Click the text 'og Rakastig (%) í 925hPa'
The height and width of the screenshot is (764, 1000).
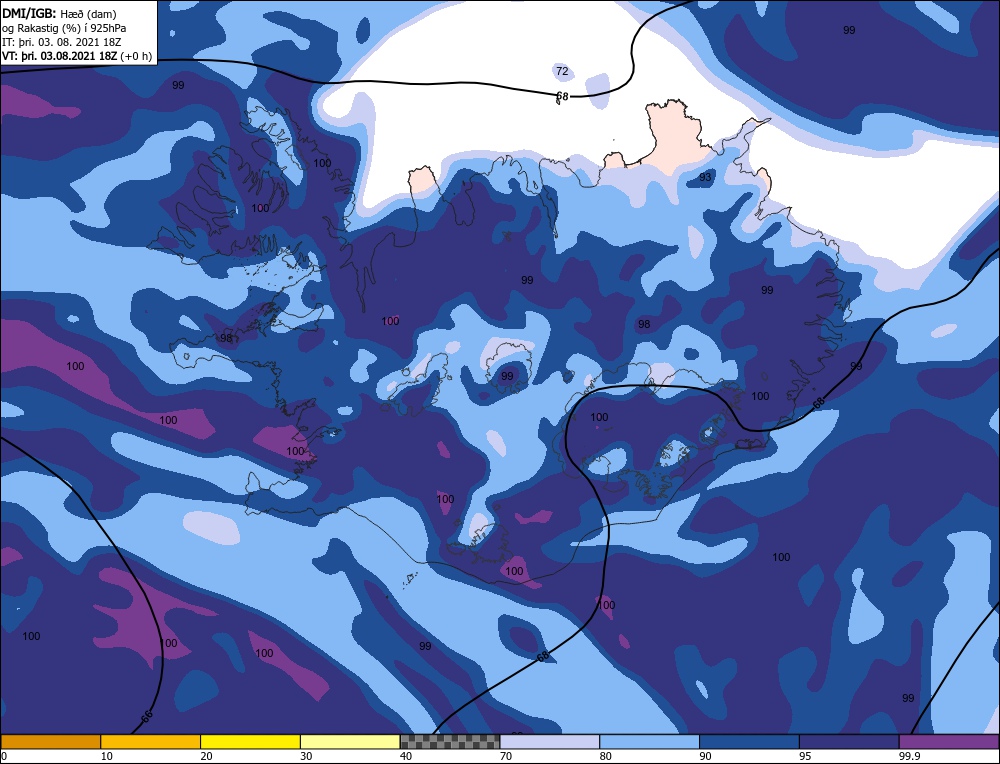64,28
